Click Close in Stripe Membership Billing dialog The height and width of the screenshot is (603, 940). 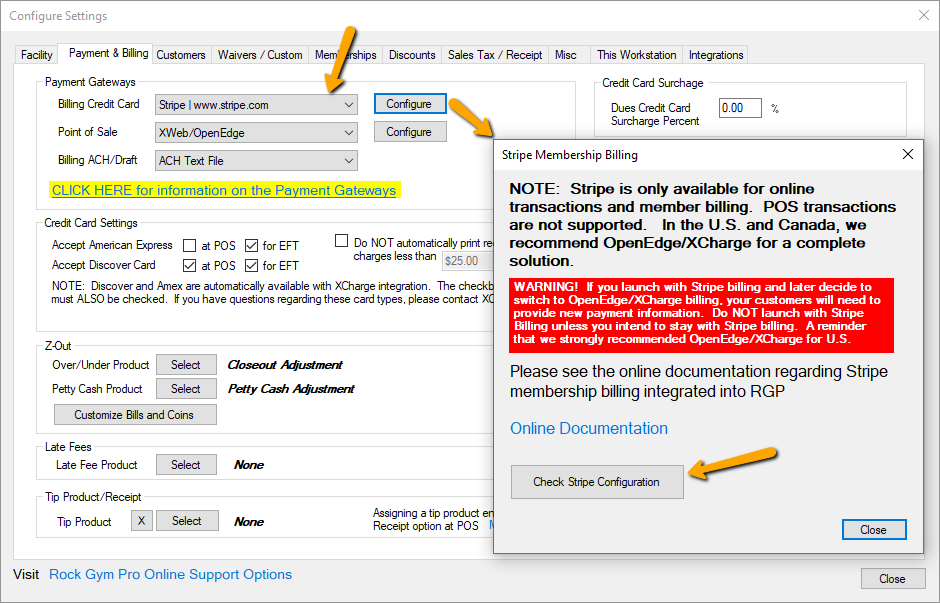[874, 530]
